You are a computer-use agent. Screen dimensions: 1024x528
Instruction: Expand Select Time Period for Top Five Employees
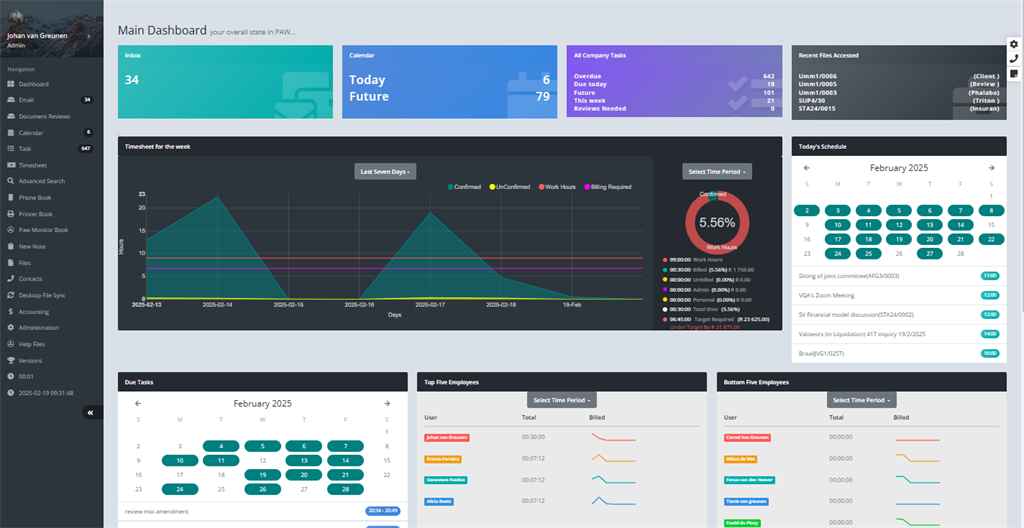pyautogui.click(x=561, y=400)
